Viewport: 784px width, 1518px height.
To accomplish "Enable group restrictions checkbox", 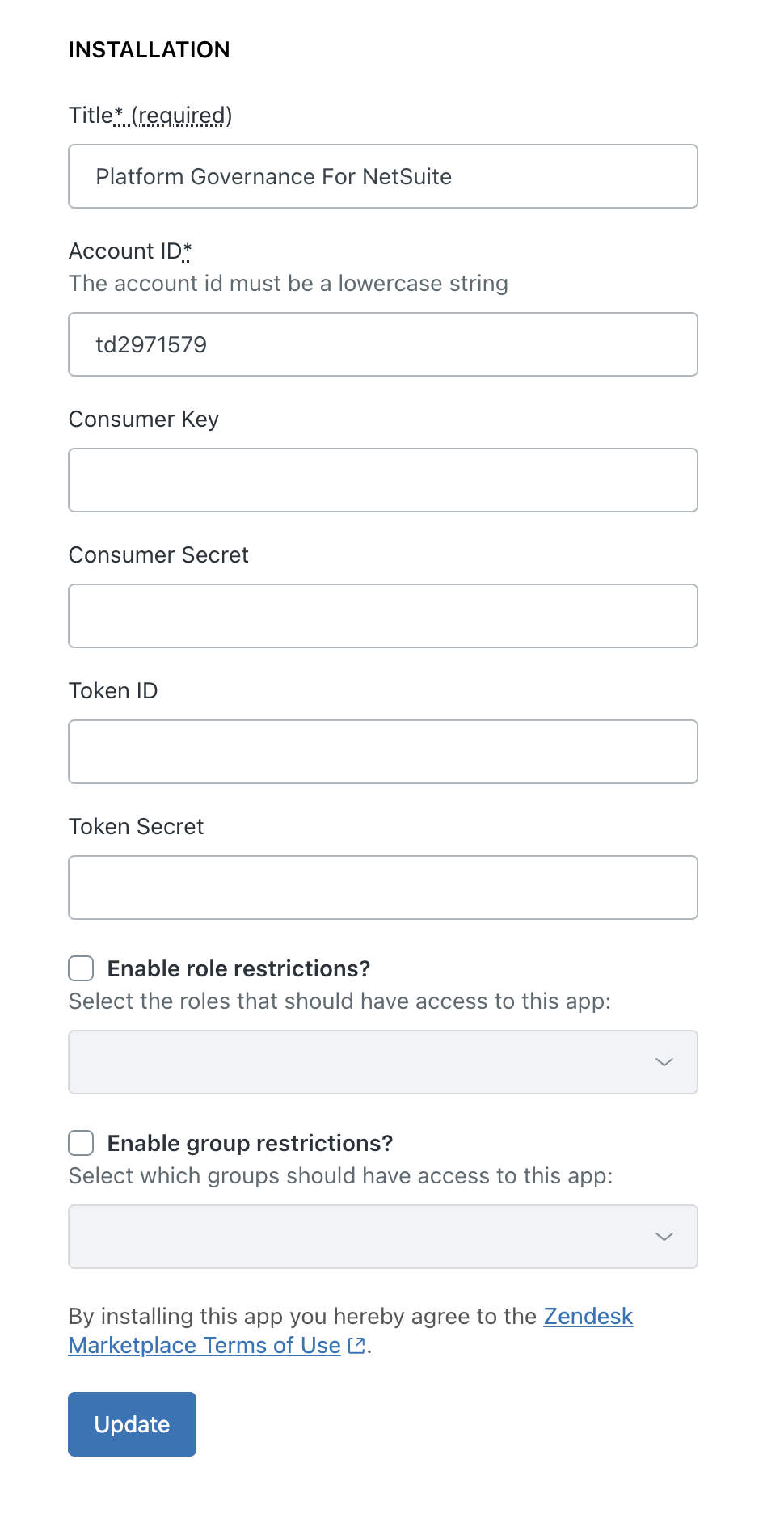I will click(x=81, y=1143).
